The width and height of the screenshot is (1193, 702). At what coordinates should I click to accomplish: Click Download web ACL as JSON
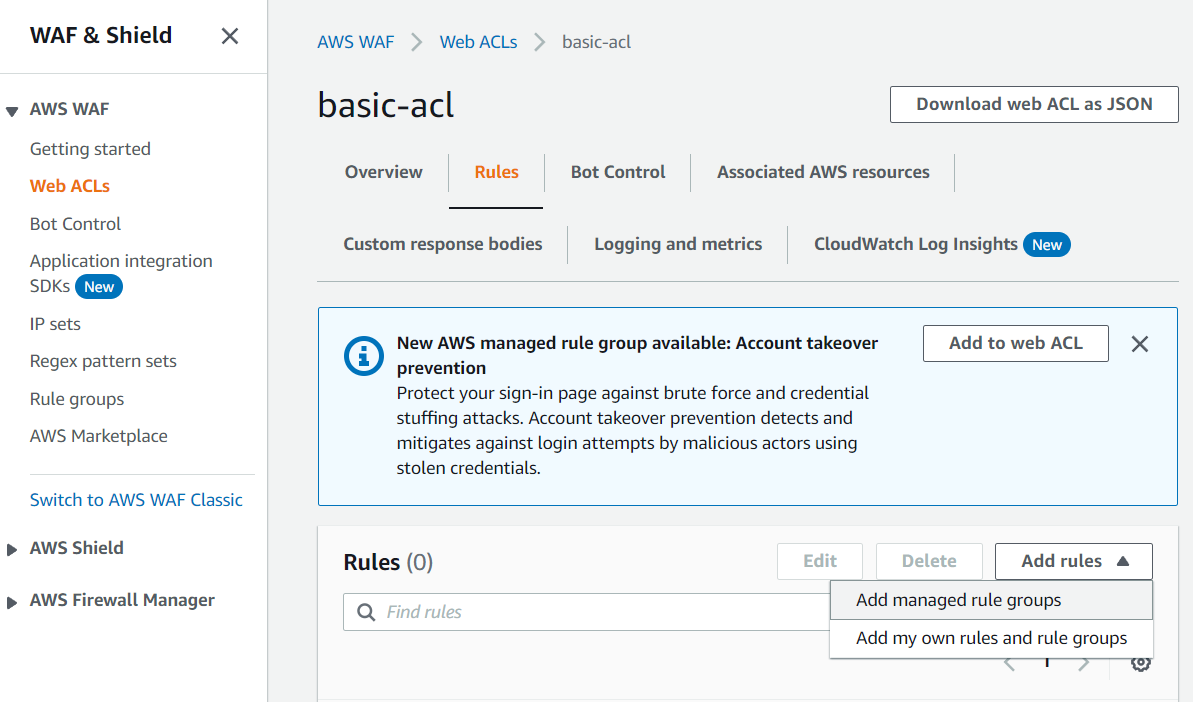(1034, 104)
